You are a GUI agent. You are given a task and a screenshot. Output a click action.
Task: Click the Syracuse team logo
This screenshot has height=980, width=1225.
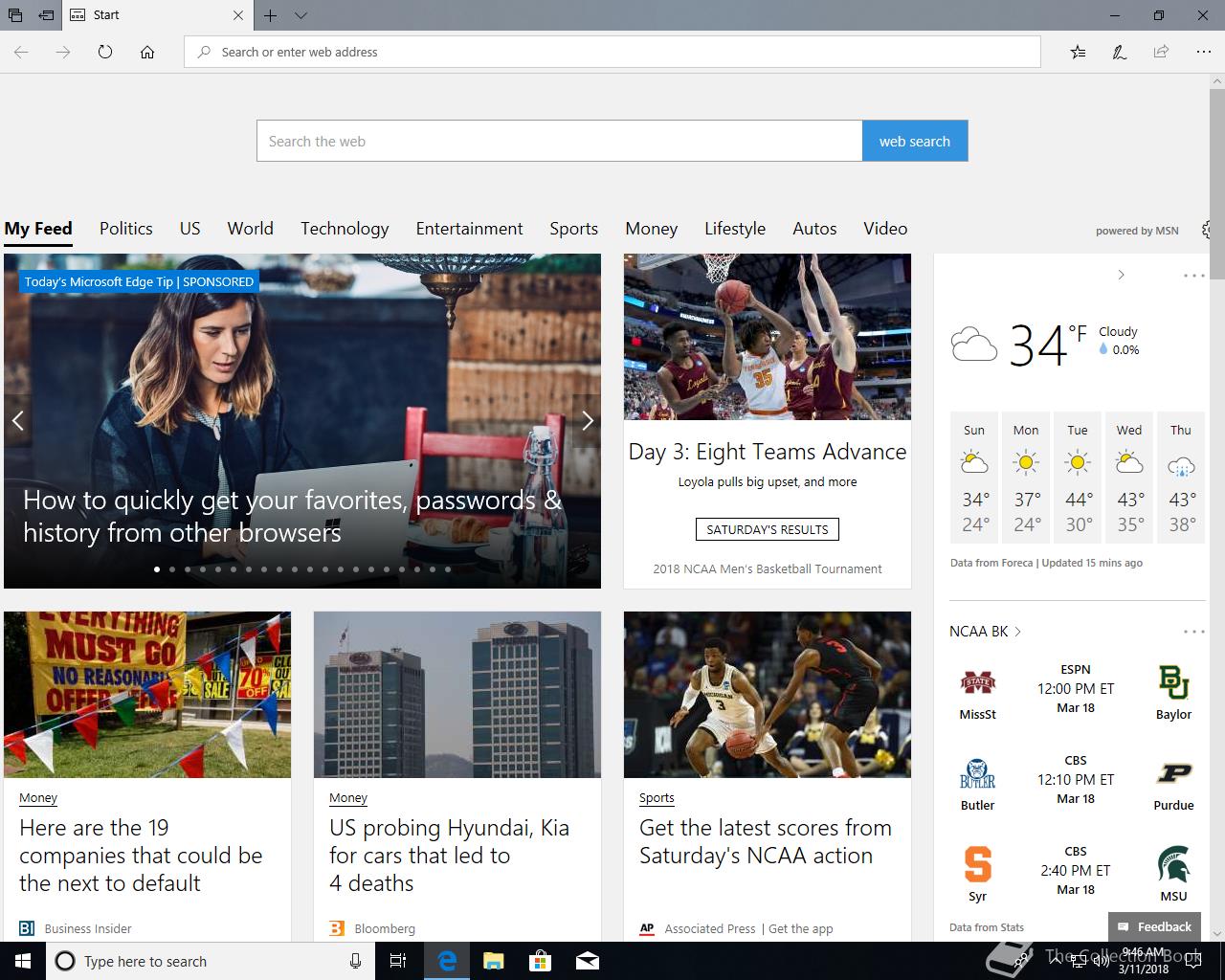click(x=978, y=864)
